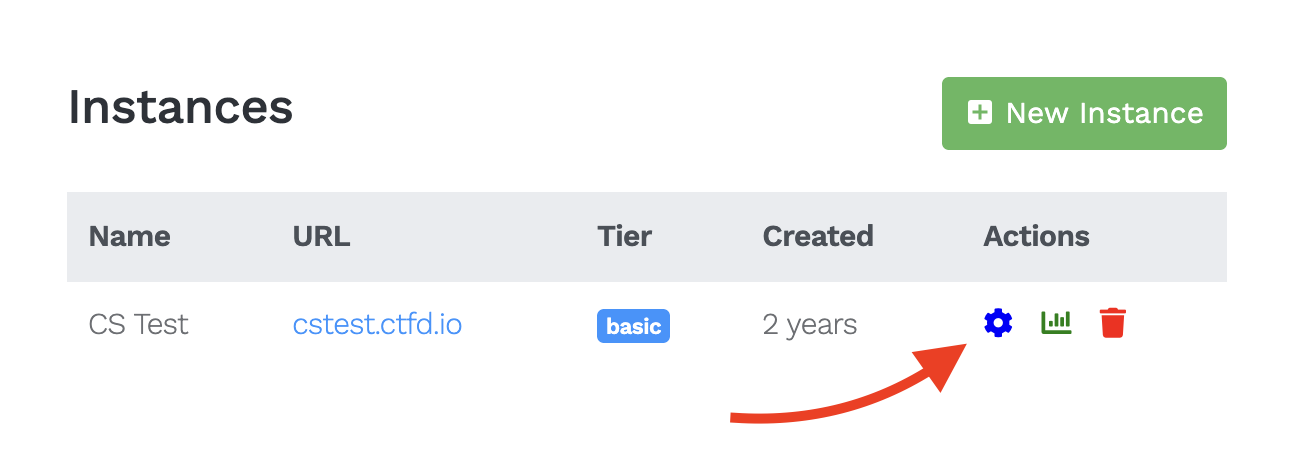Image resolution: width=1294 pixels, height=462 pixels.
Task: Click blank row space between CS Test and URL
Action: 240,324
